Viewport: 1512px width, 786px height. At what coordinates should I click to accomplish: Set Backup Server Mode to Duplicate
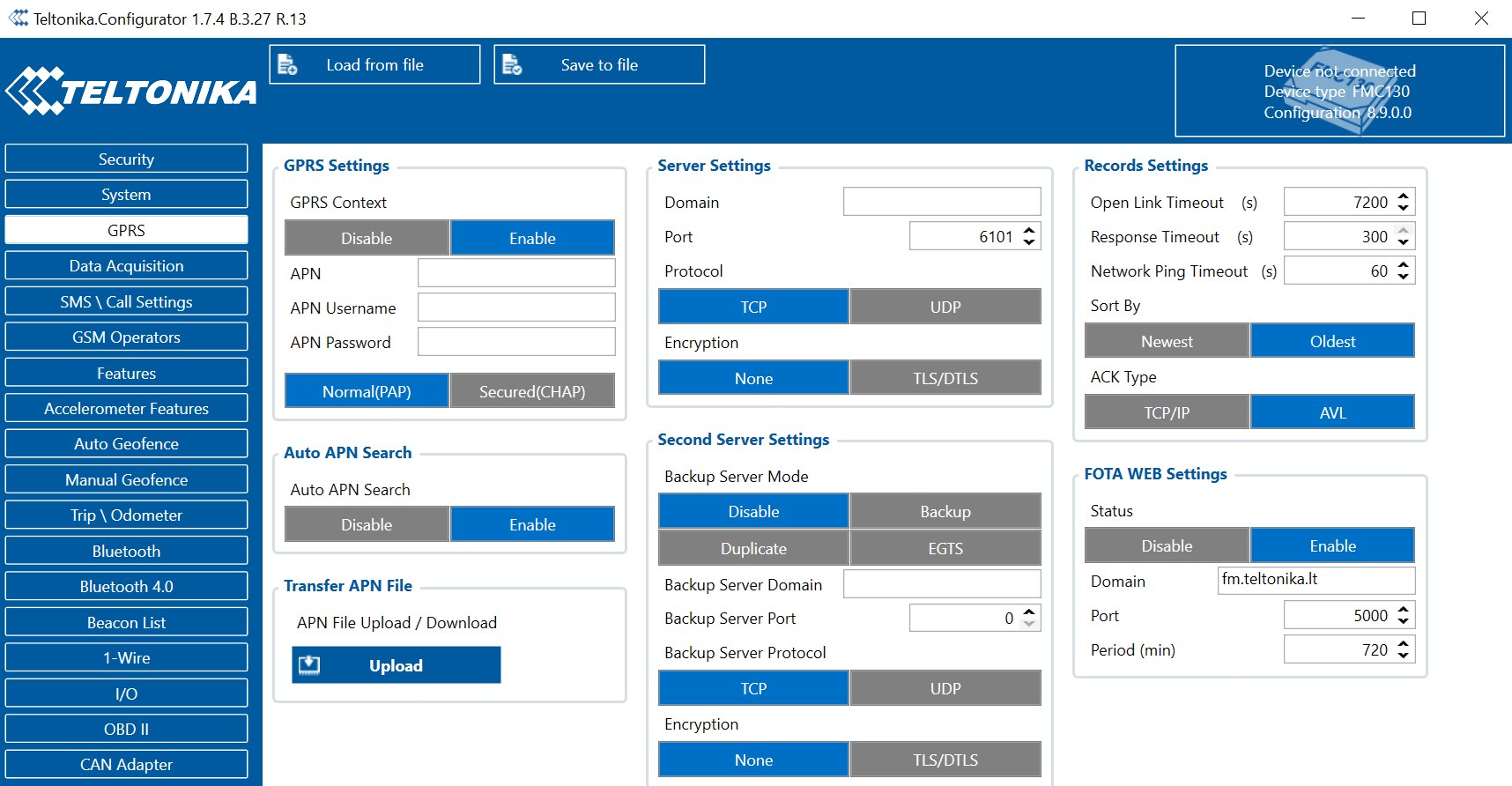(753, 548)
